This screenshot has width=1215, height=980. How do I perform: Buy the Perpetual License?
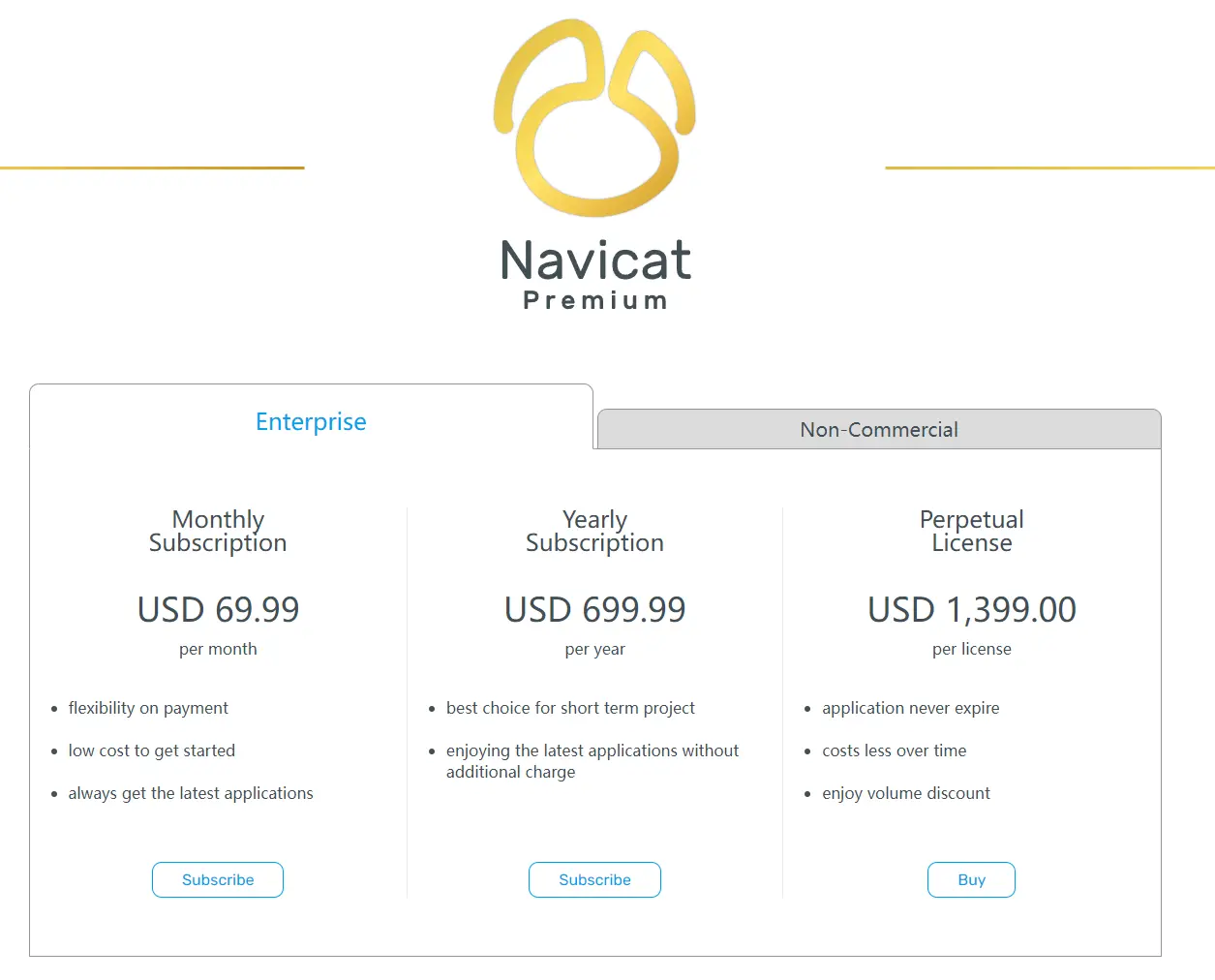971,879
